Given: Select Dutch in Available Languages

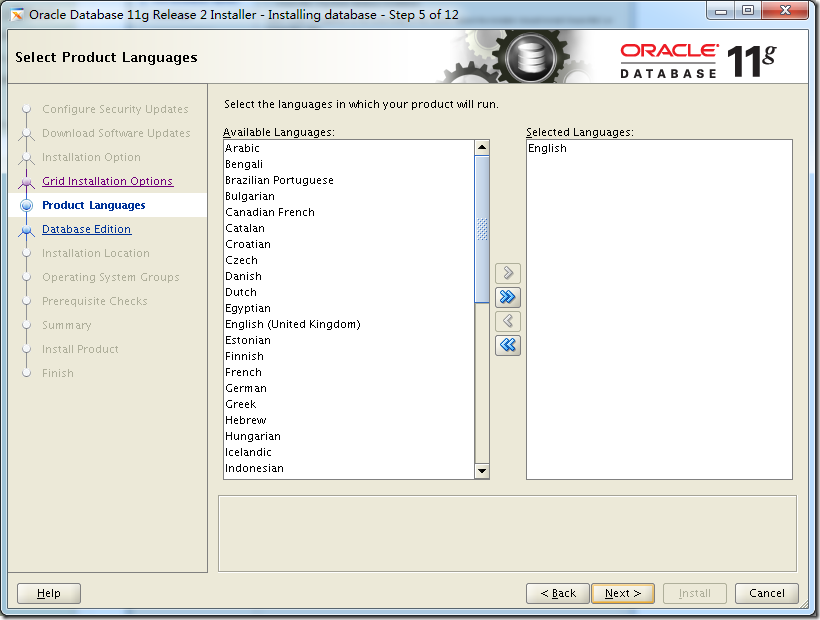Looking at the screenshot, I should pos(348,292).
